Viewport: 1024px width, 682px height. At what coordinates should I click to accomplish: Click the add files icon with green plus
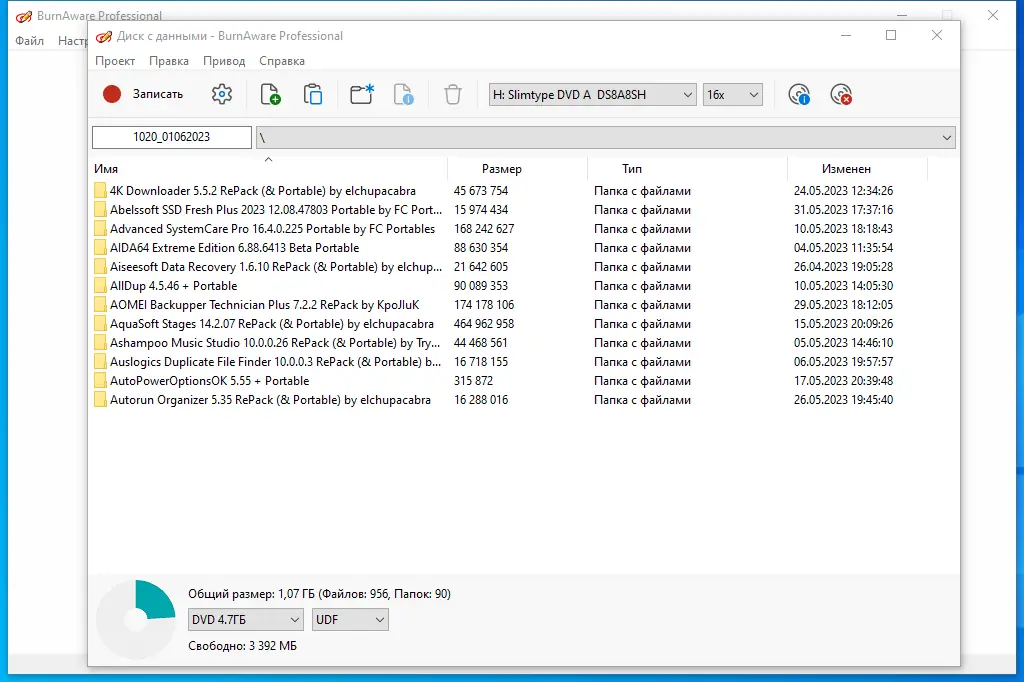point(270,94)
